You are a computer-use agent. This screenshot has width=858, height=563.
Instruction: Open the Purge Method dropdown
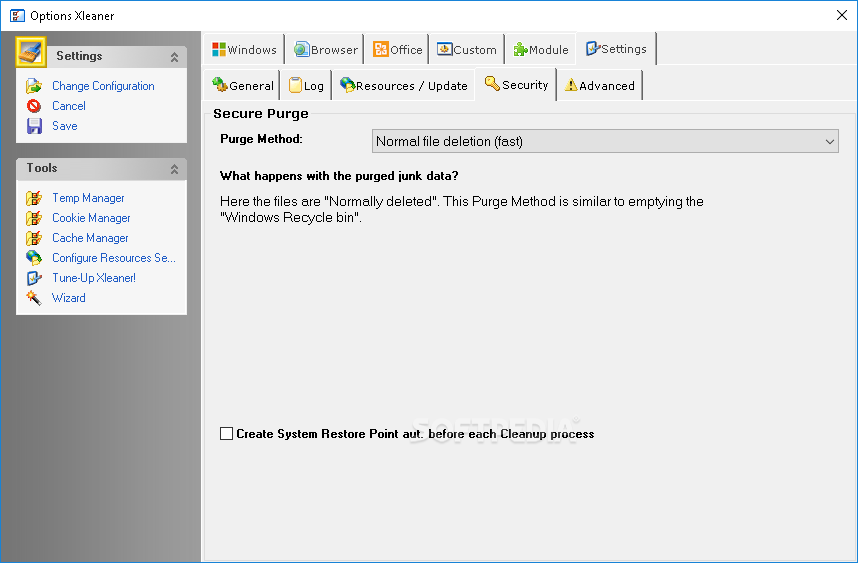click(x=605, y=141)
